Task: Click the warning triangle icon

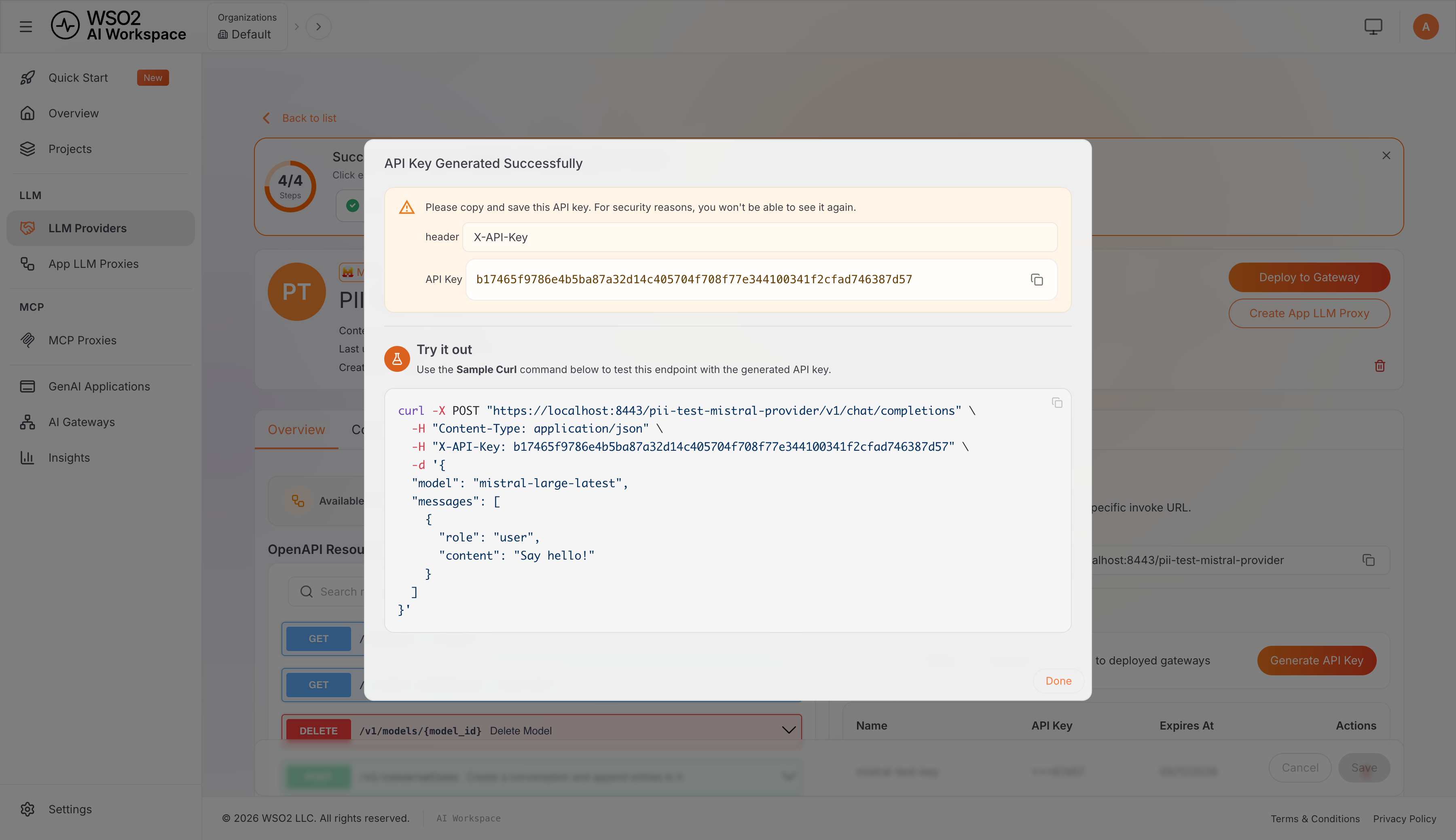Action: point(406,208)
